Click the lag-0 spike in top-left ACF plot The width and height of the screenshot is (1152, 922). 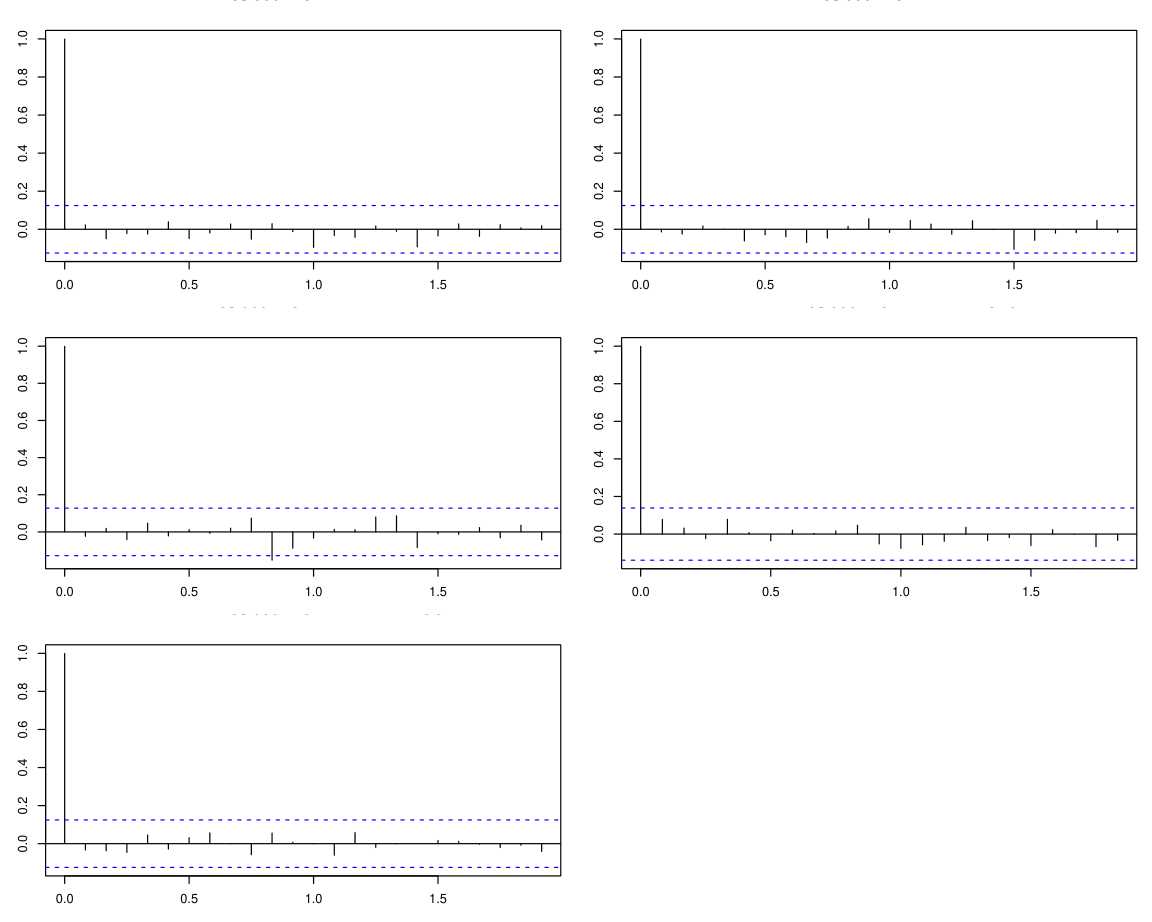[65, 134]
